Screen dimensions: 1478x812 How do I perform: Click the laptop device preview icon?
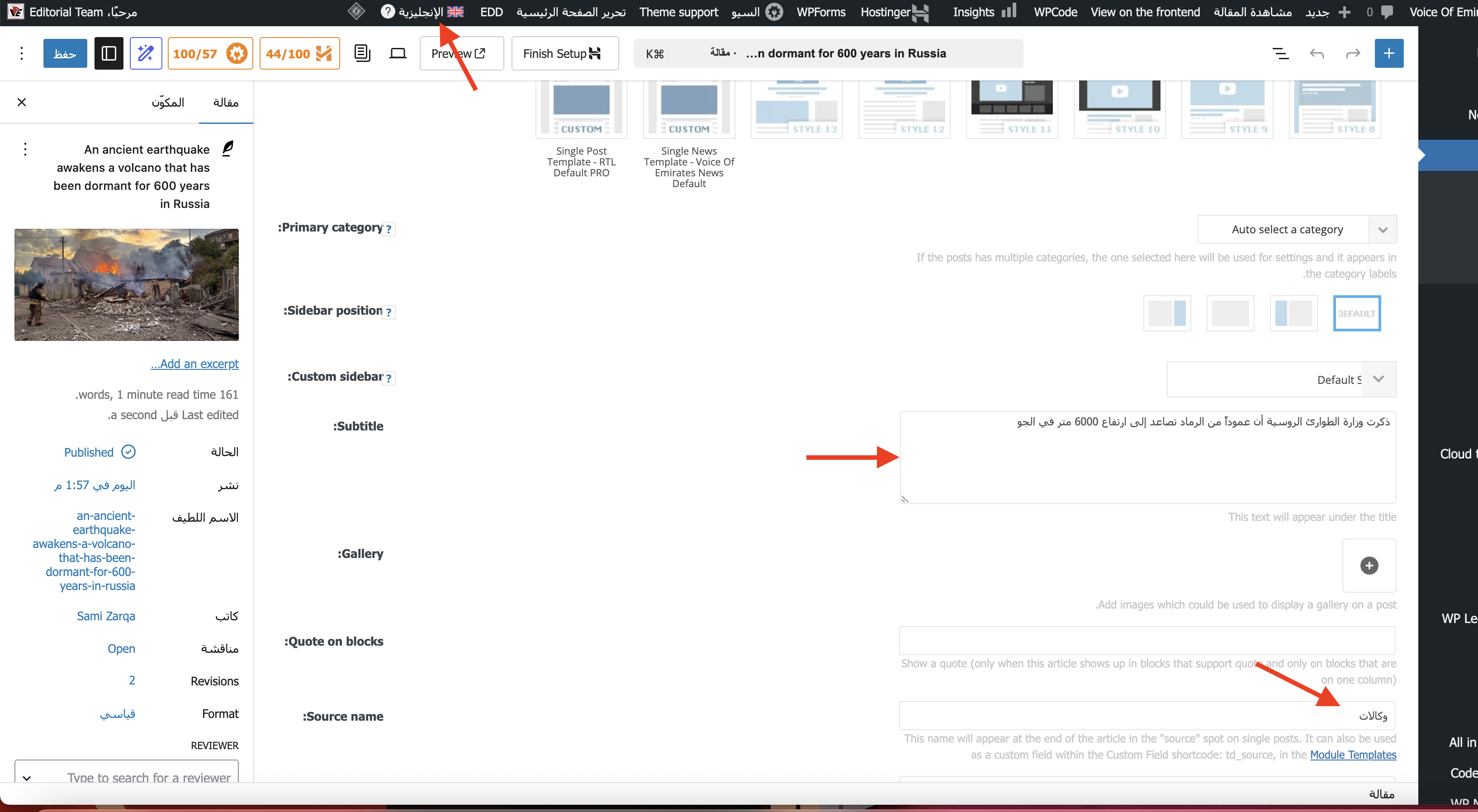coord(398,53)
